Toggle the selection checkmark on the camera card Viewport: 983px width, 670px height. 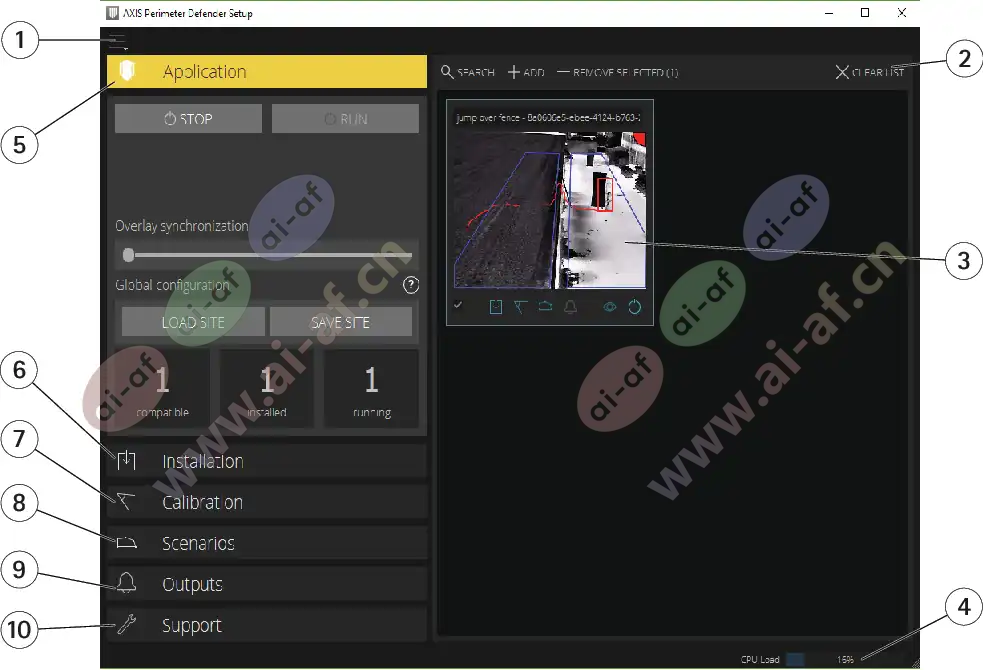click(x=458, y=305)
